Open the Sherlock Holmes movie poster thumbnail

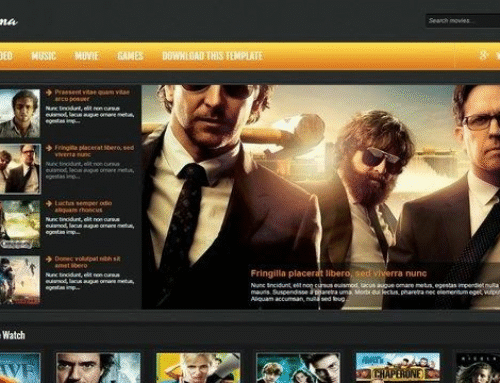98,368
